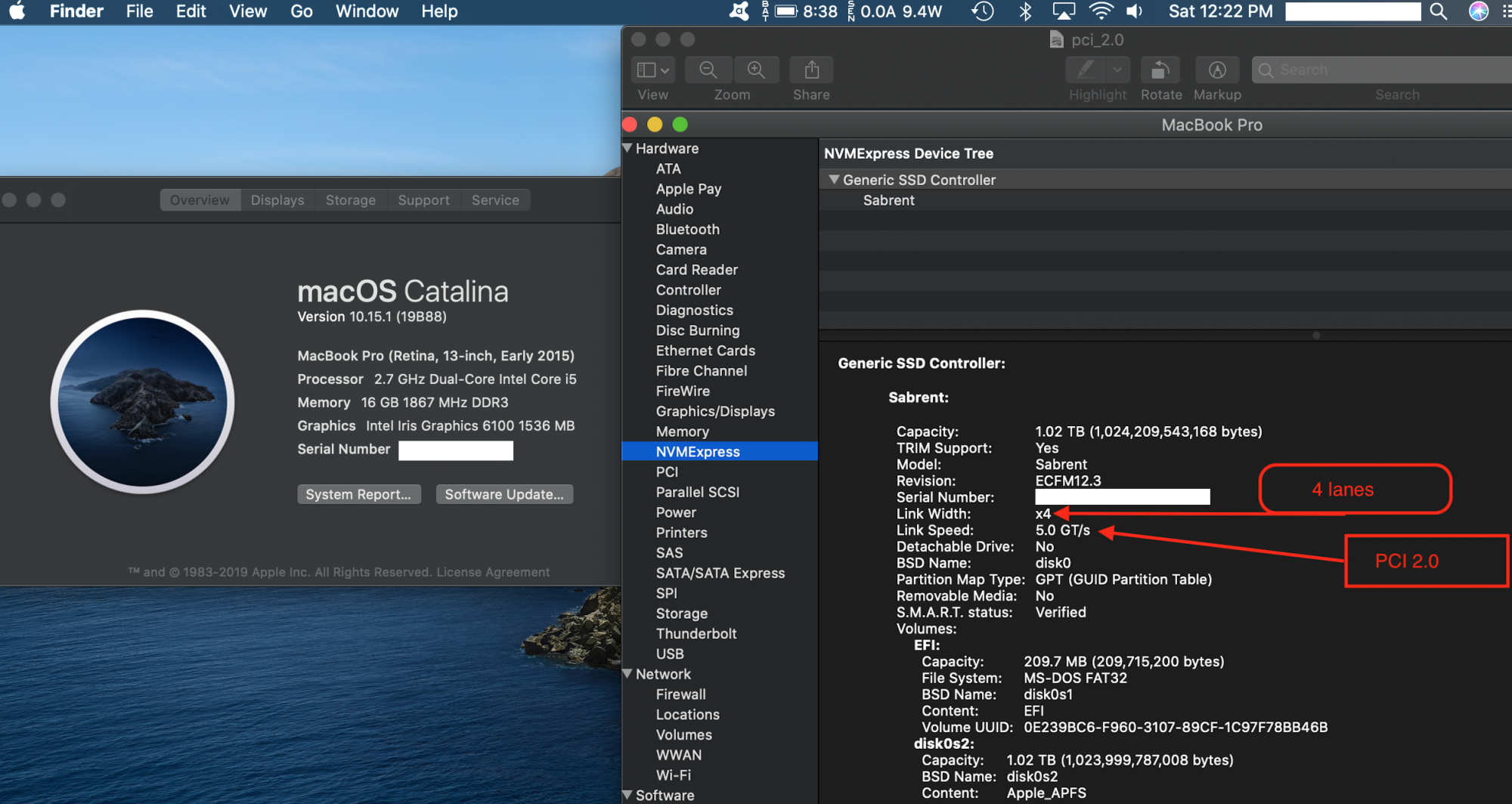Select PCI in the hardware list
This screenshot has height=804, width=1512.
[x=667, y=472]
